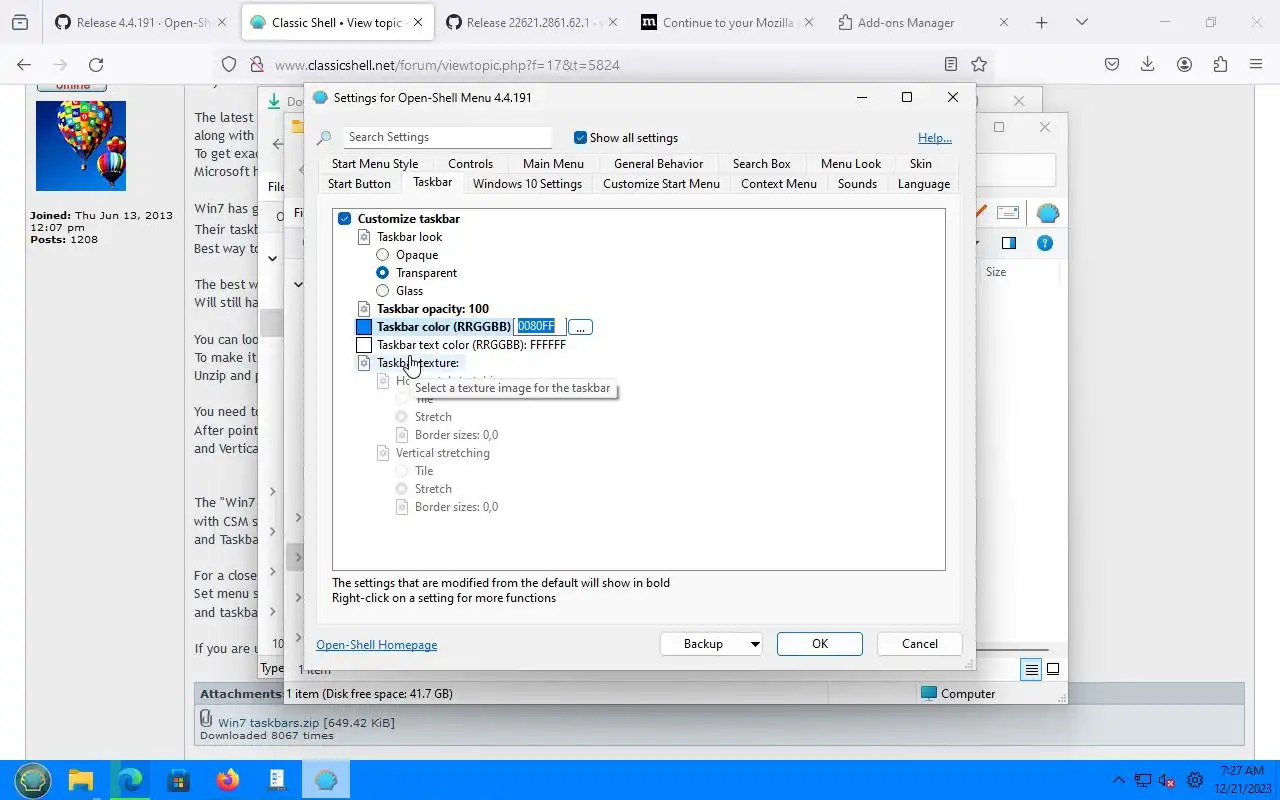Image resolution: width=1280 pixels, height=800 pixels.
Task: Click the balloon avatar on forum post
Action: coord(81,145)
